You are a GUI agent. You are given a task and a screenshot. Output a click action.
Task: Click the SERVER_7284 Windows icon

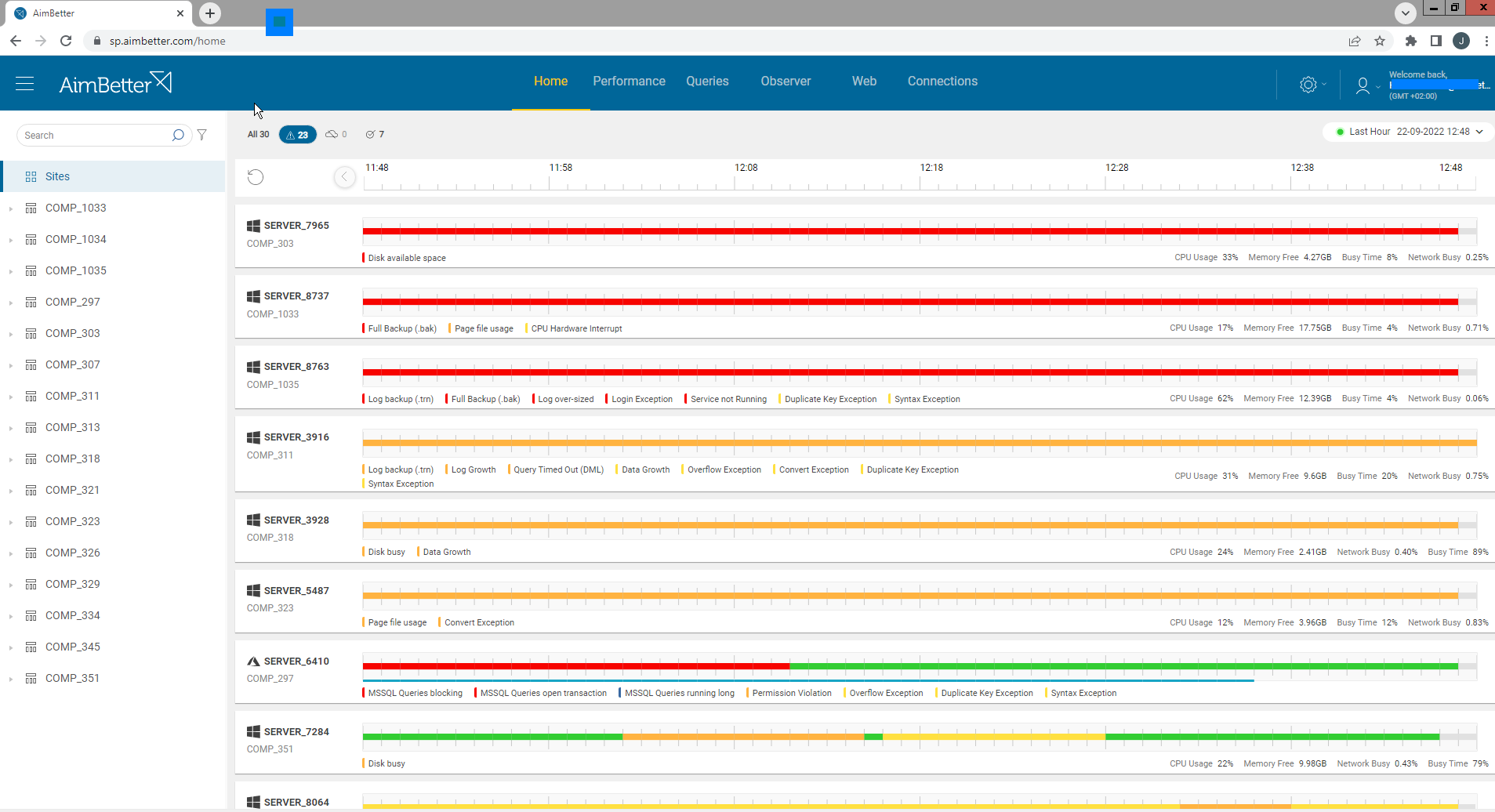click(x=253, y=732)
